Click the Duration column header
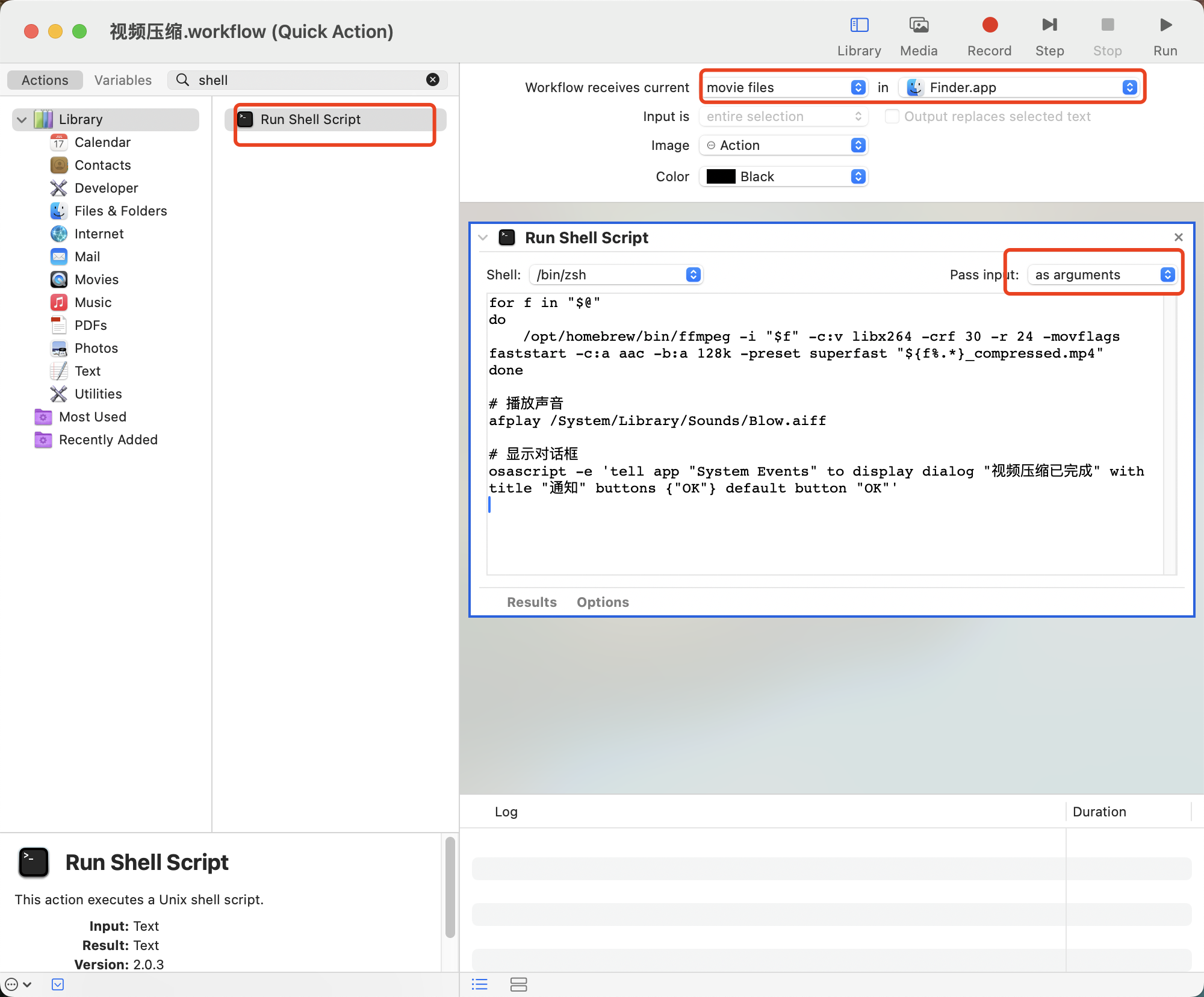This screenshot has width=1204, height=997. (x=1099, y=812)
